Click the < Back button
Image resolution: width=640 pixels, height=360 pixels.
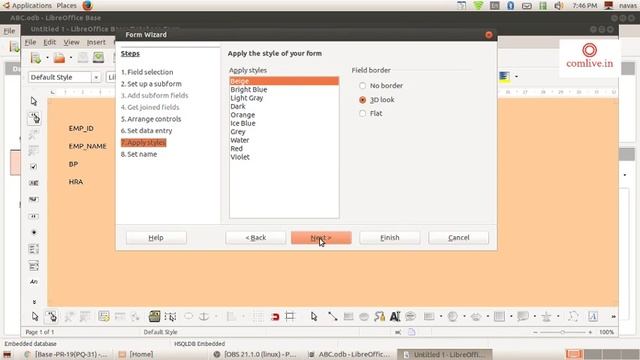[256, 238]
